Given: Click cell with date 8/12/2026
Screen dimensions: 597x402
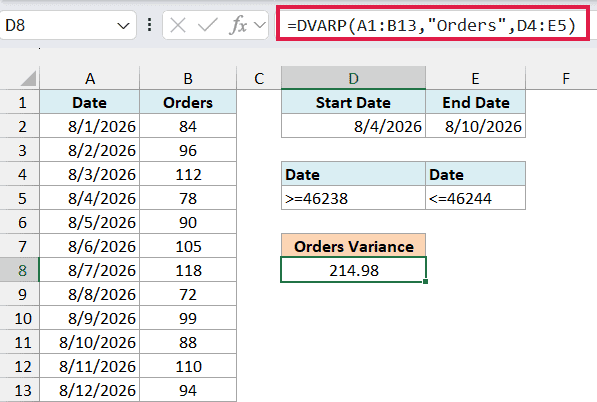Looking at the screenshot, I should (x=89, y=390).
